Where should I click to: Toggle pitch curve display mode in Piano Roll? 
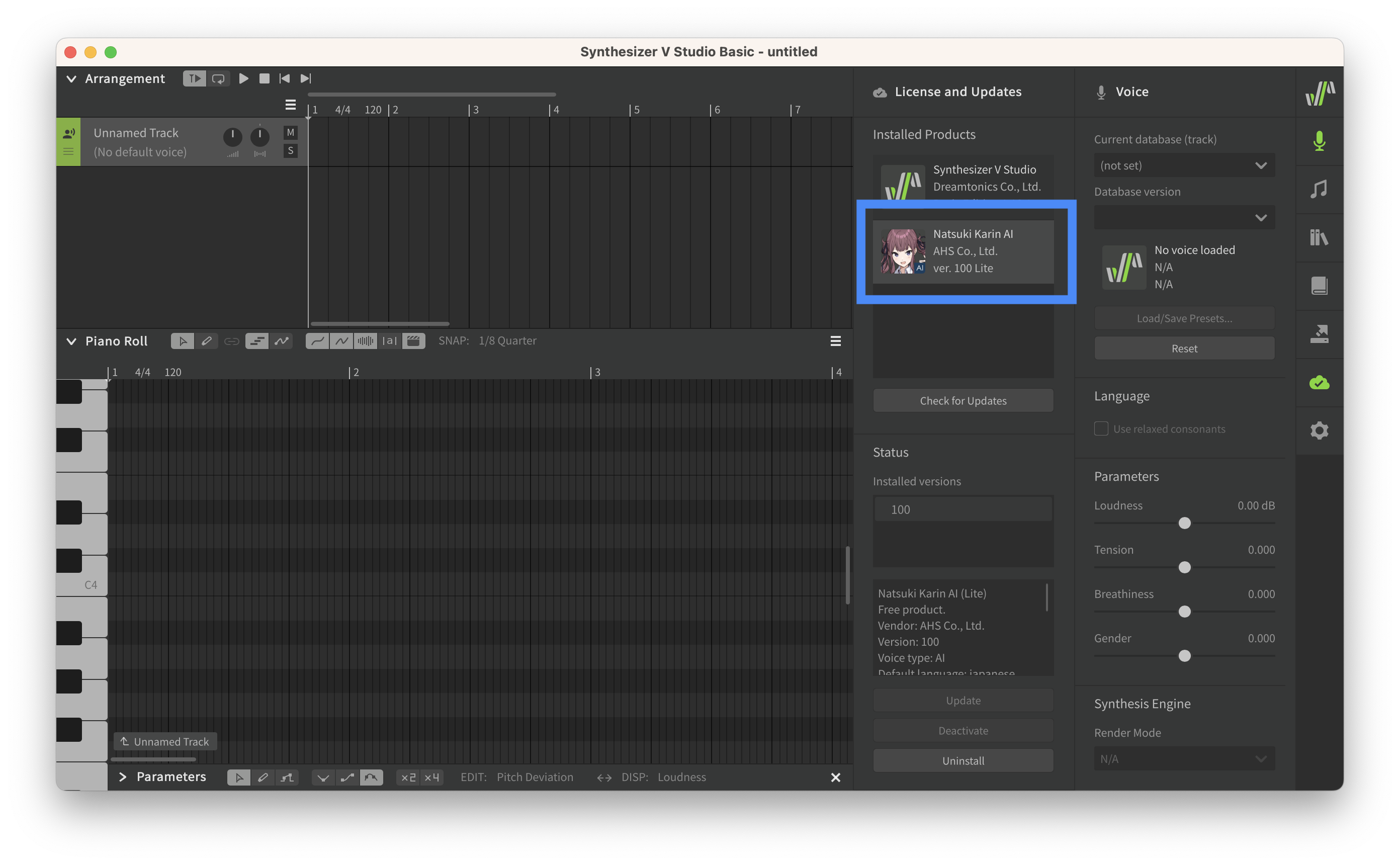tap(281, 341)
